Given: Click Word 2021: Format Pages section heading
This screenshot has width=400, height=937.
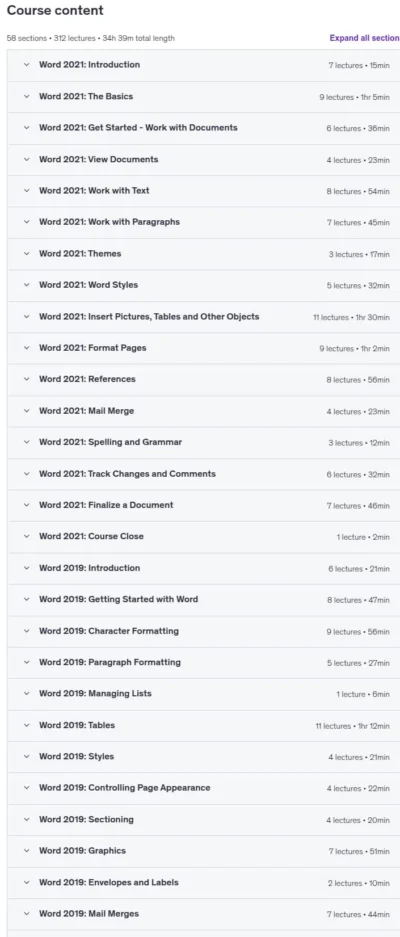Looking at the screenshot, I should (93, 348).
